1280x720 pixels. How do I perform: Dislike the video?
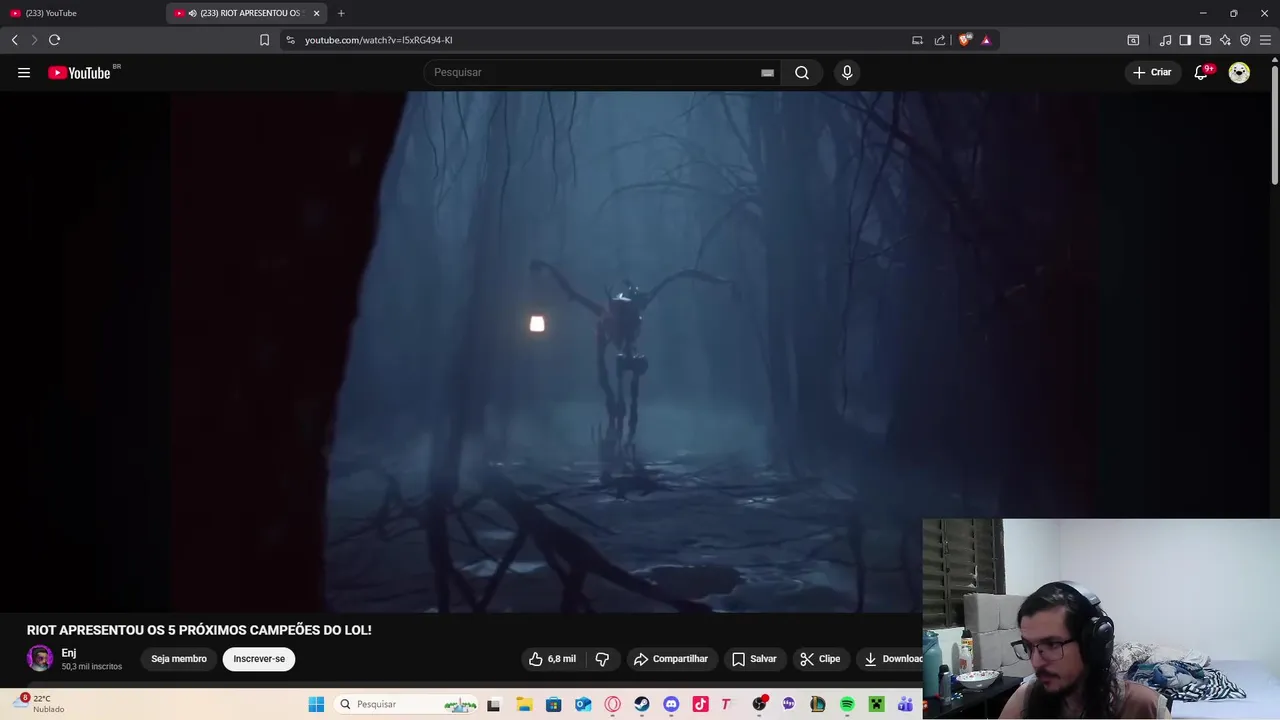click(602, 659)
